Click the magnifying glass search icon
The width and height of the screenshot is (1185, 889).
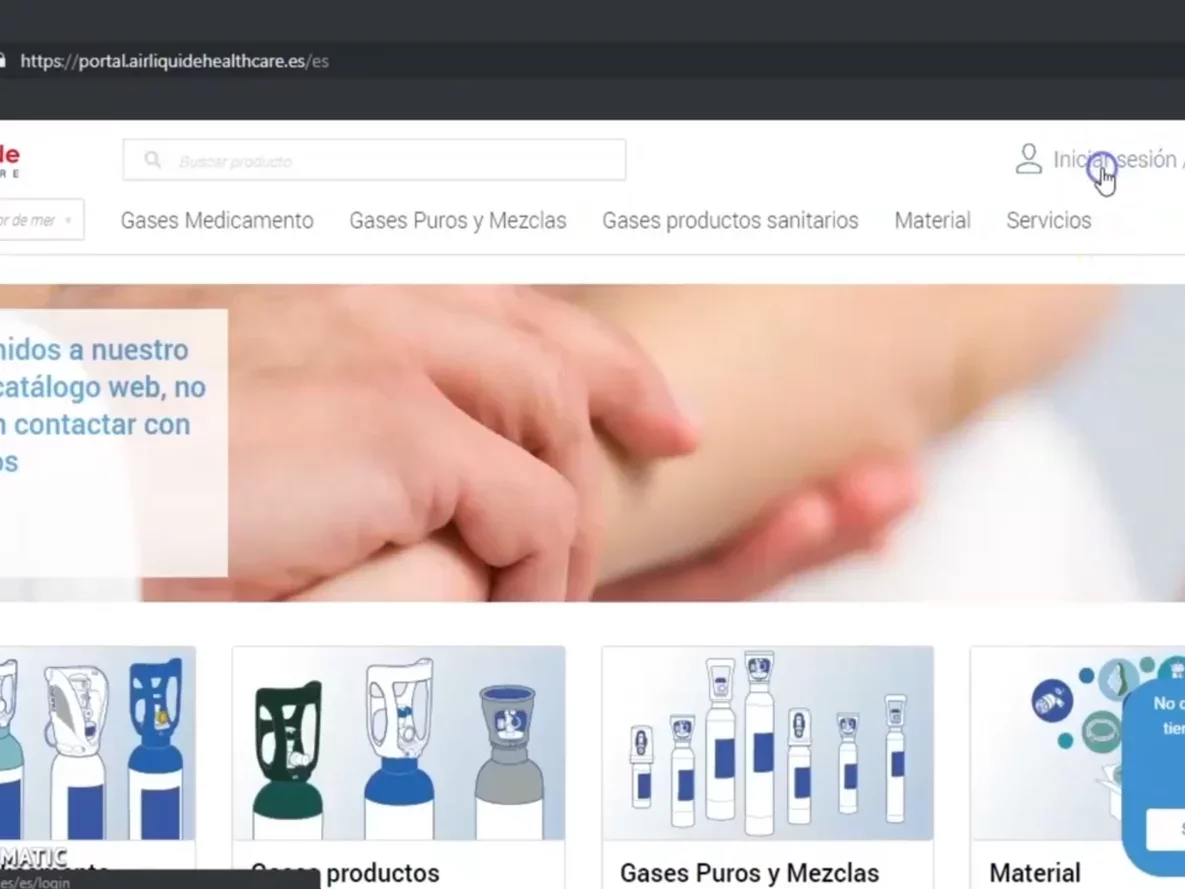[x=153, y=160]
